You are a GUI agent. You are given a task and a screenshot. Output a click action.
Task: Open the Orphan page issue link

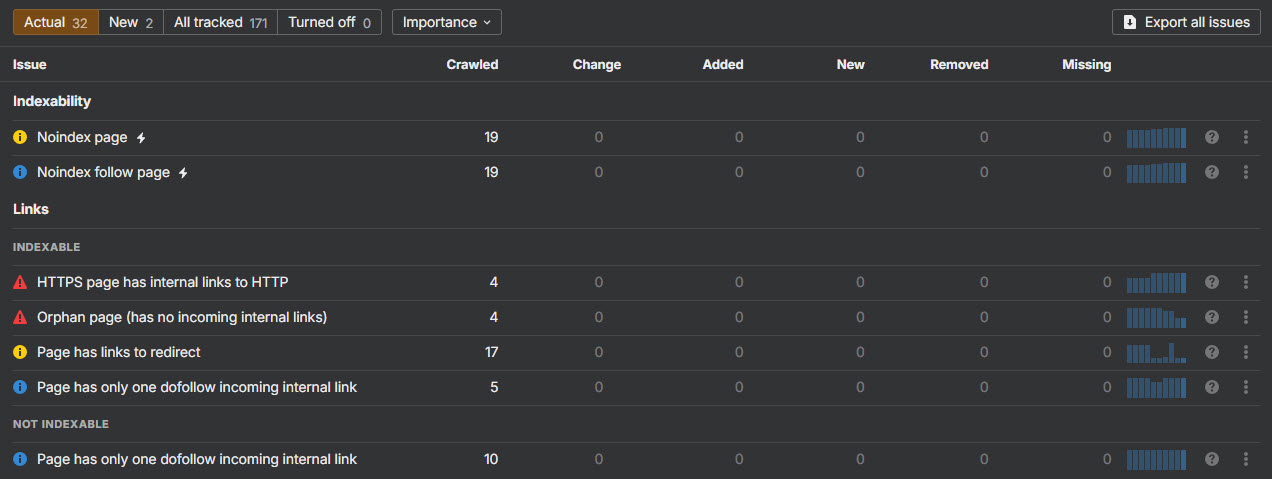[x=182, y=317]
